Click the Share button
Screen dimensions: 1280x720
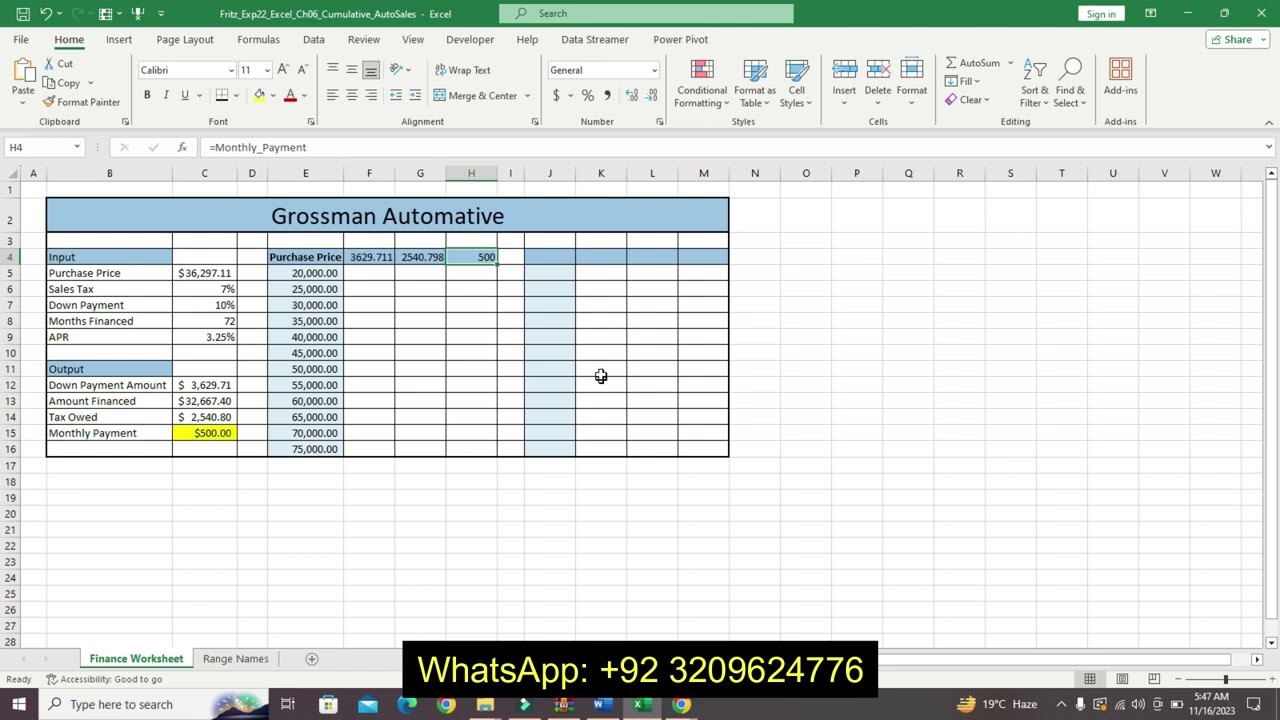pos(1238,39)
